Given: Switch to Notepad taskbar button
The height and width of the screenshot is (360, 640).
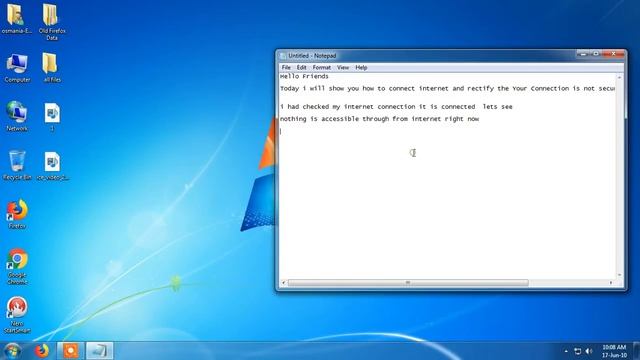Looking at the screenshot, I should tap(99, 351).
